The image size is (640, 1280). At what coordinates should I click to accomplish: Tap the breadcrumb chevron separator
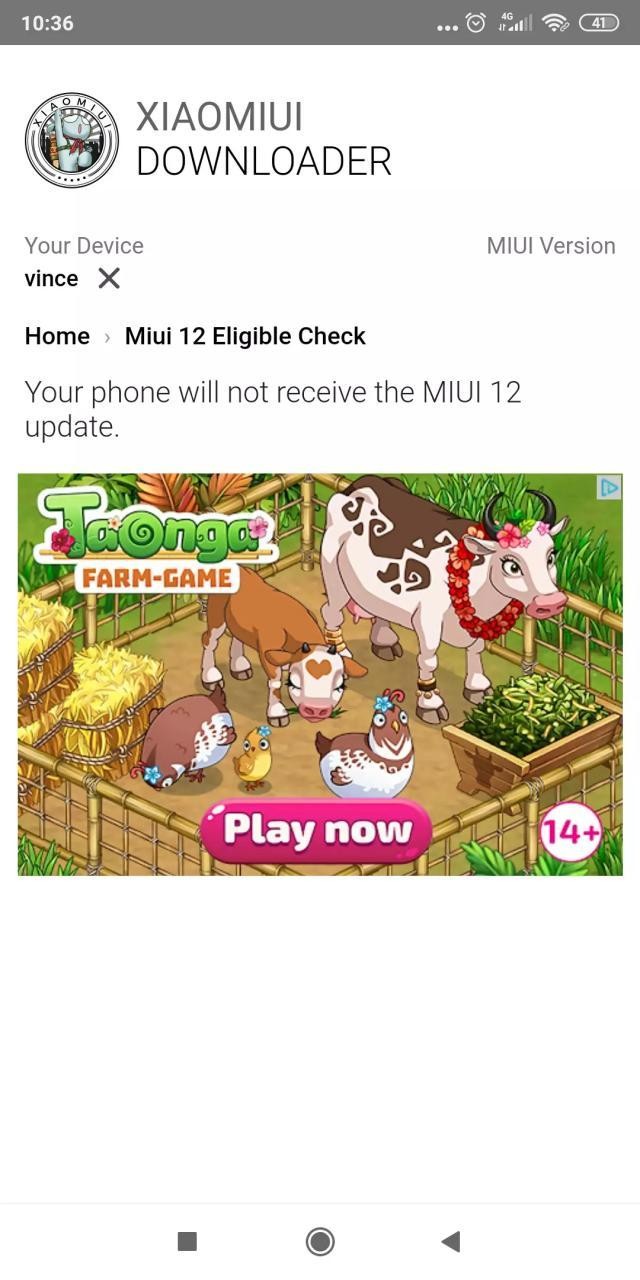pos(107,337)
